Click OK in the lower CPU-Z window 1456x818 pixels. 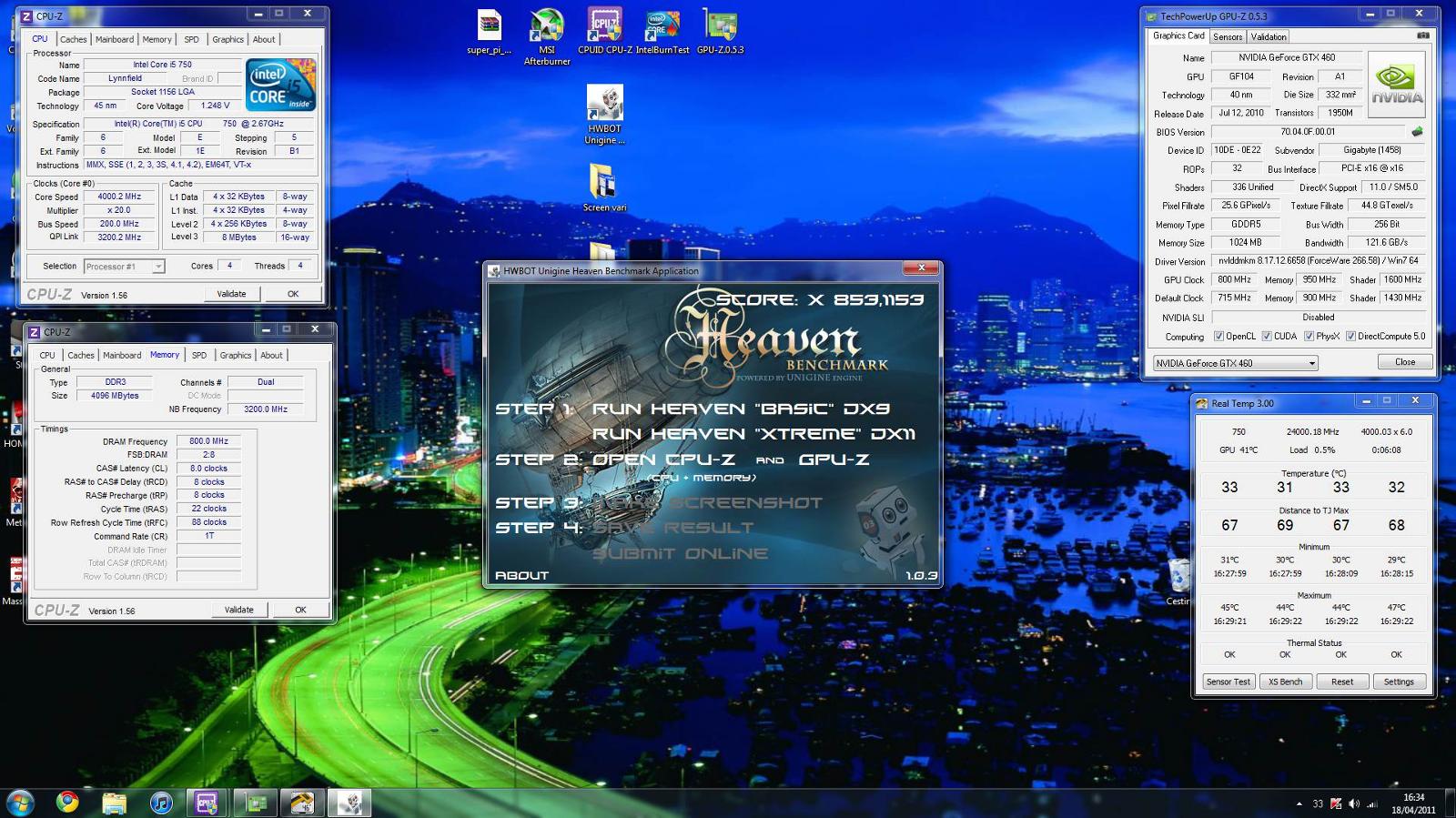pyautogui.click(x=300, y=610)
